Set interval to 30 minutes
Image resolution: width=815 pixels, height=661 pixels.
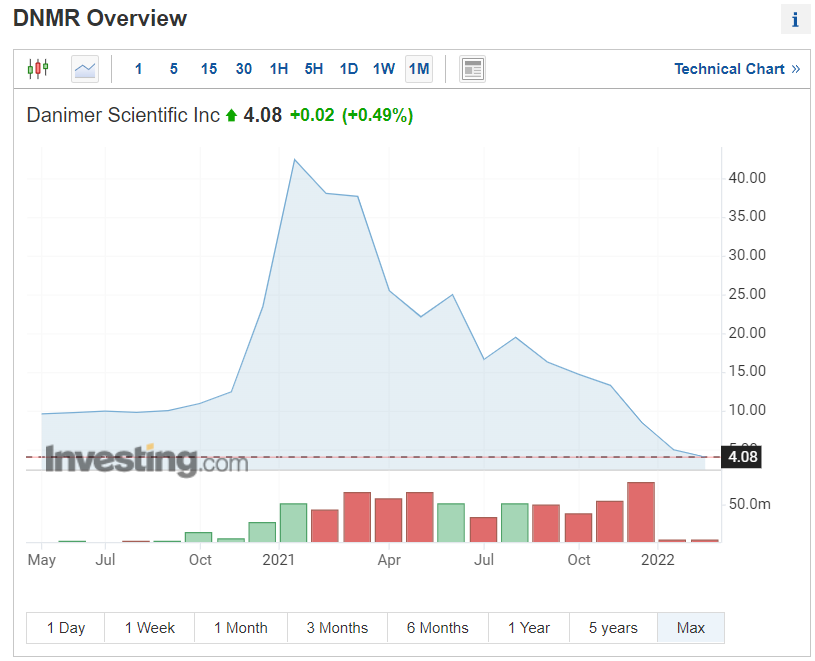click(244, 69)
